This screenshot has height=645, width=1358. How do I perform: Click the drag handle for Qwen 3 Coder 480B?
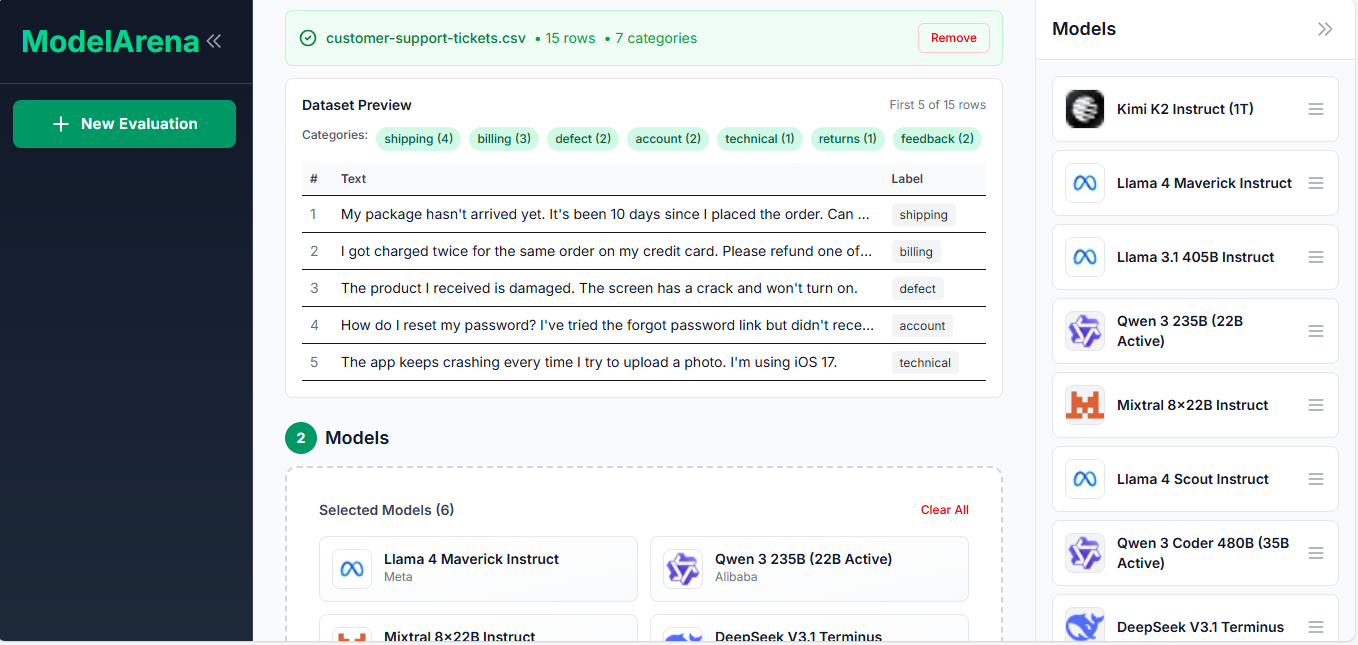(1316, 553)
